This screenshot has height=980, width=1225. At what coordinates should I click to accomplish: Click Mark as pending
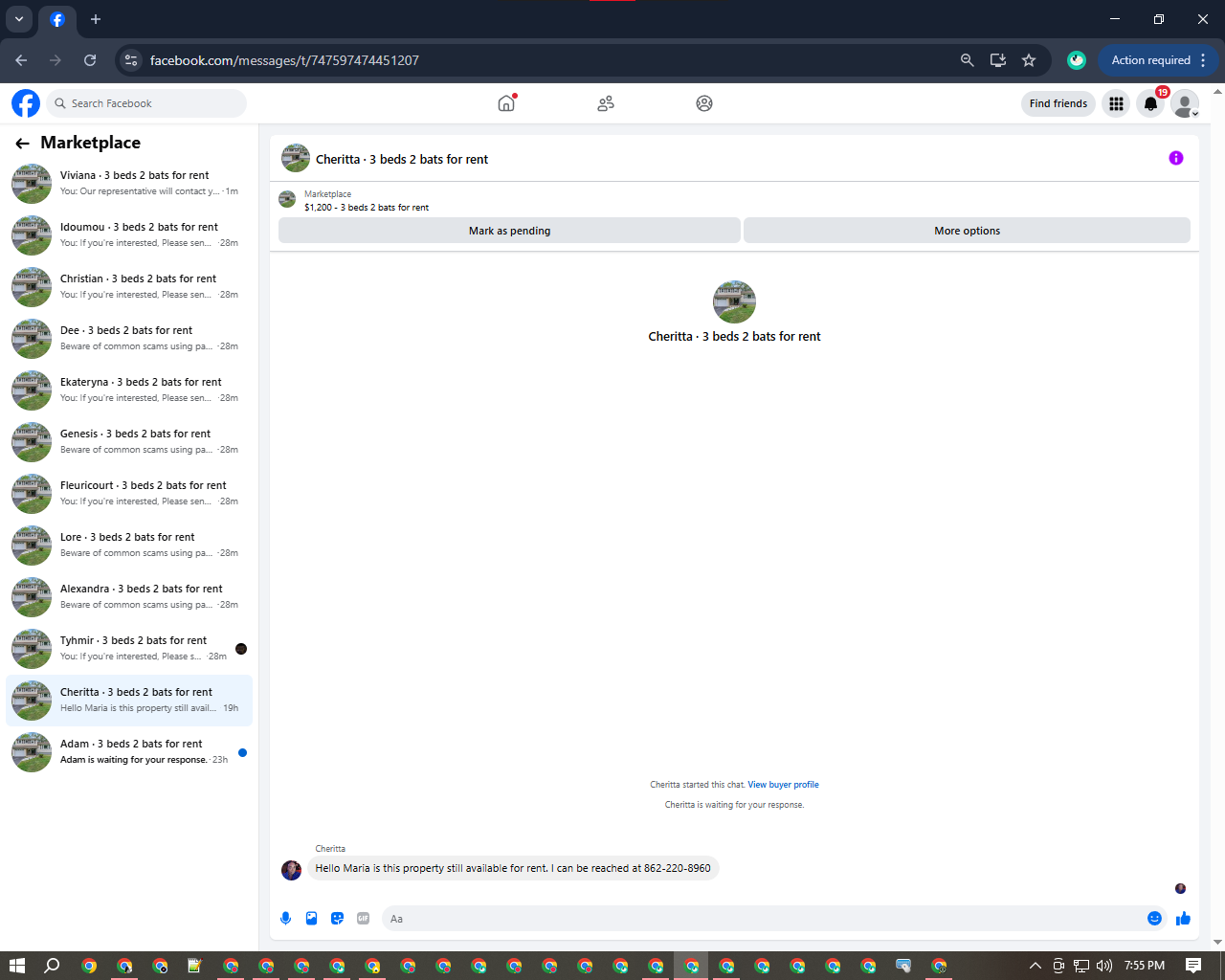coord(509,231)
